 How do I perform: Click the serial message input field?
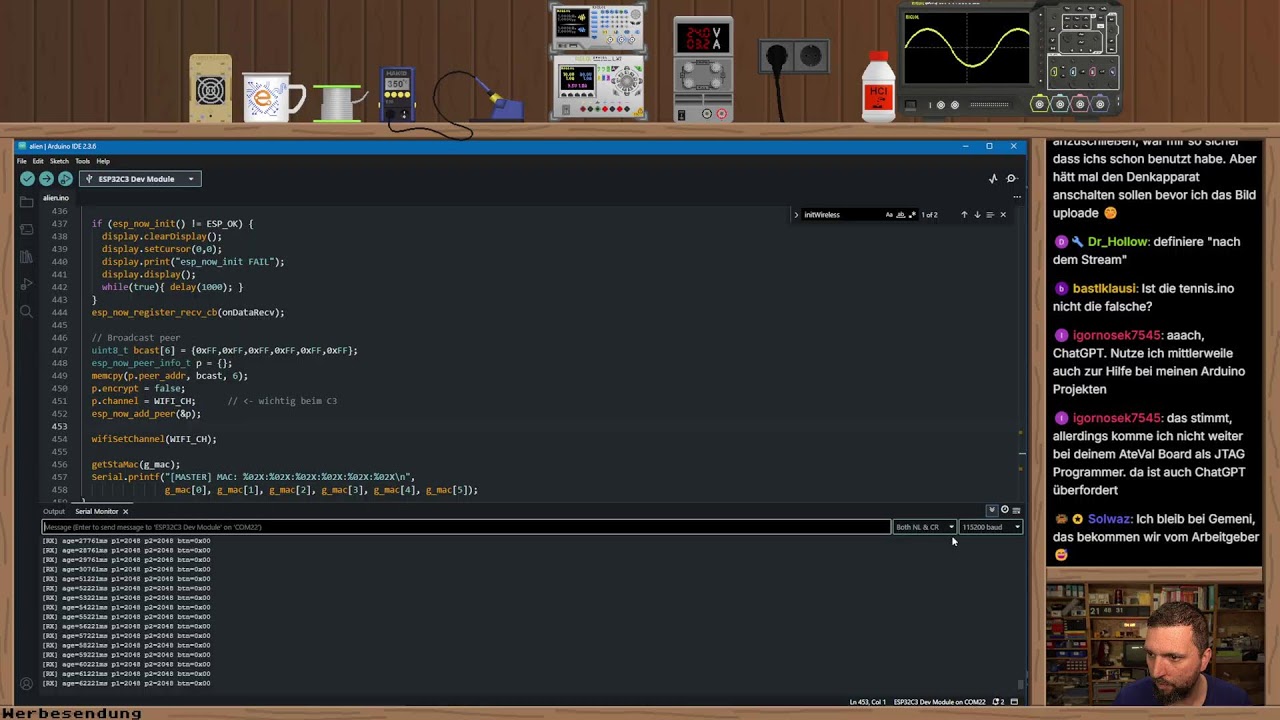coord(466,527)
